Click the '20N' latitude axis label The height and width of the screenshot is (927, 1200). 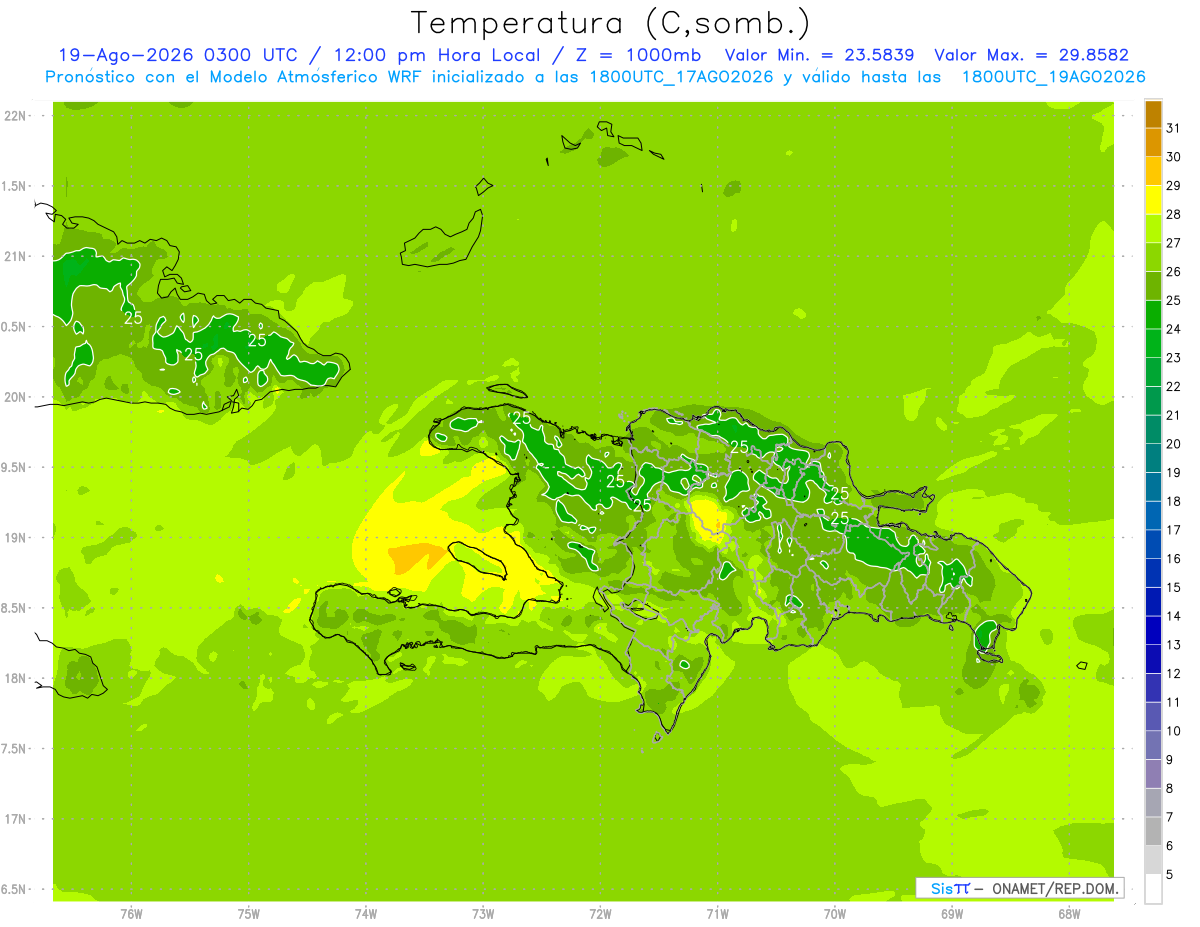click(16, 397)
